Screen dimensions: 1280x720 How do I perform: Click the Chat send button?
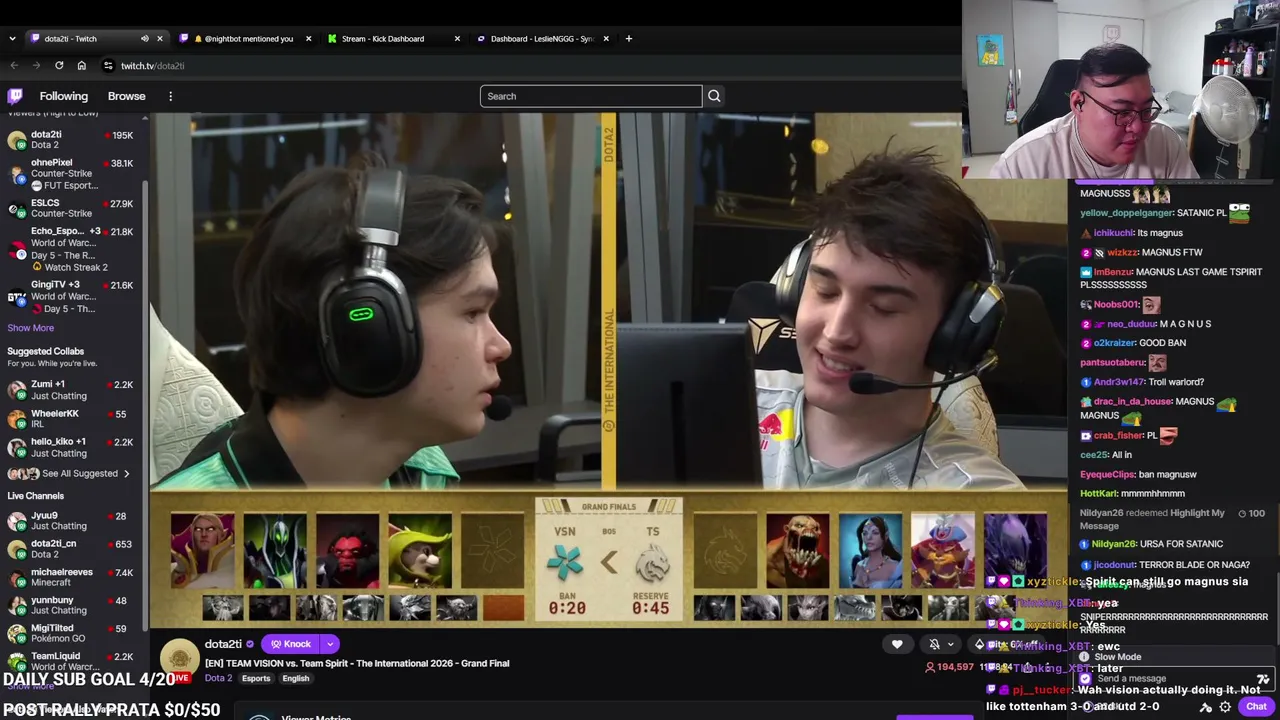[1256, 707]
